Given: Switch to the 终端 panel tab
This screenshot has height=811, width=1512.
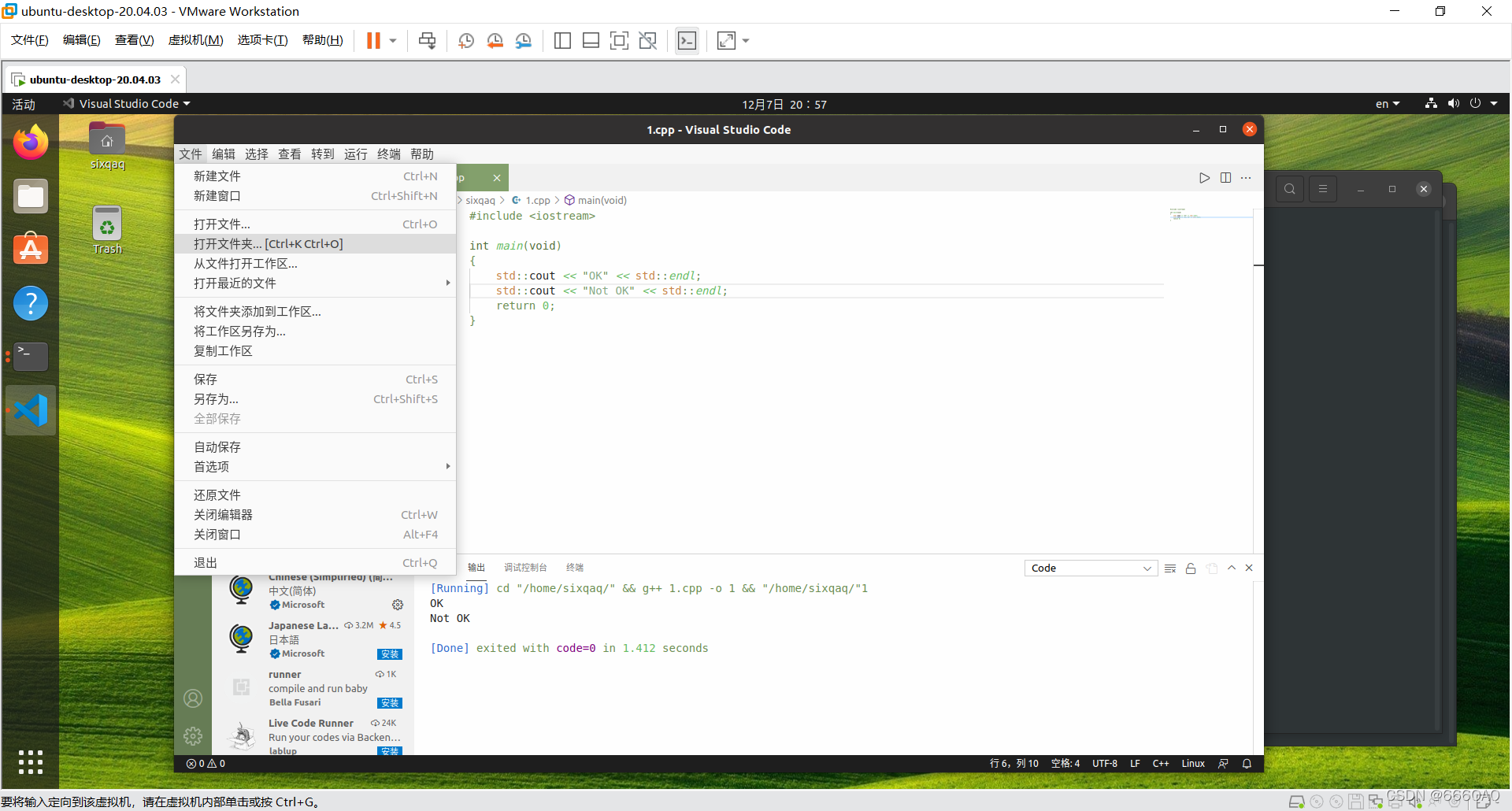Looking at the screenshot, I should (575, 568).
